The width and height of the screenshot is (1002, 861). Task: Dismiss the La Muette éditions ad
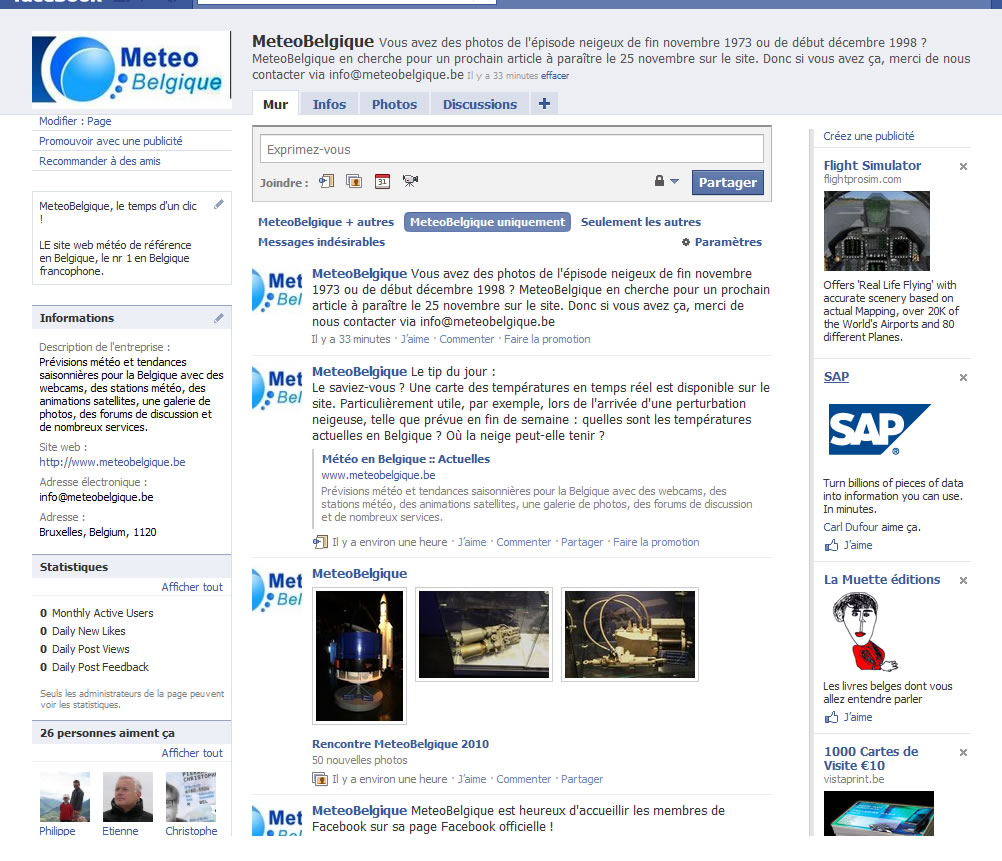[963, 580]
